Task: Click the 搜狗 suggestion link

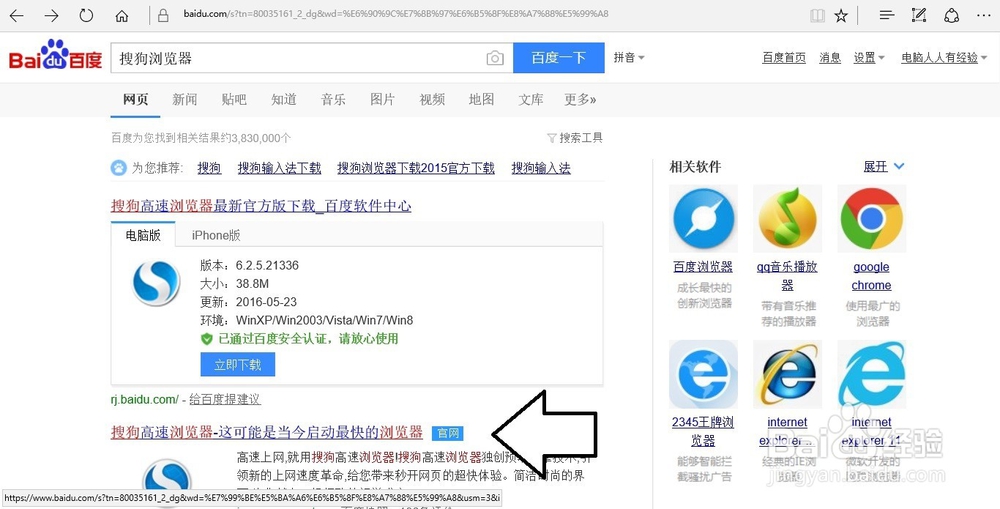Action: (209, 168)
